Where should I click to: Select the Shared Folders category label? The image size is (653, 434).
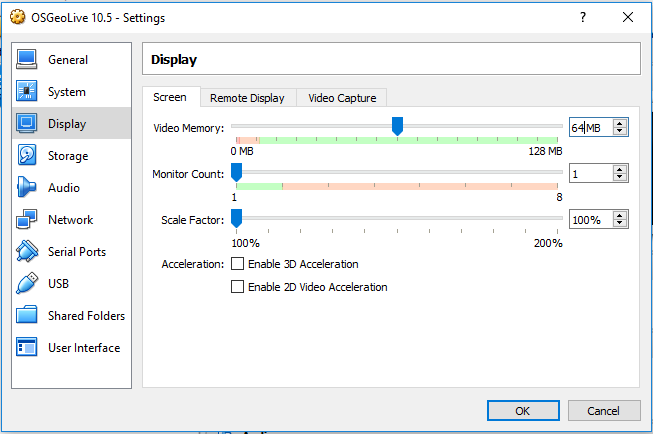point(86,316)
